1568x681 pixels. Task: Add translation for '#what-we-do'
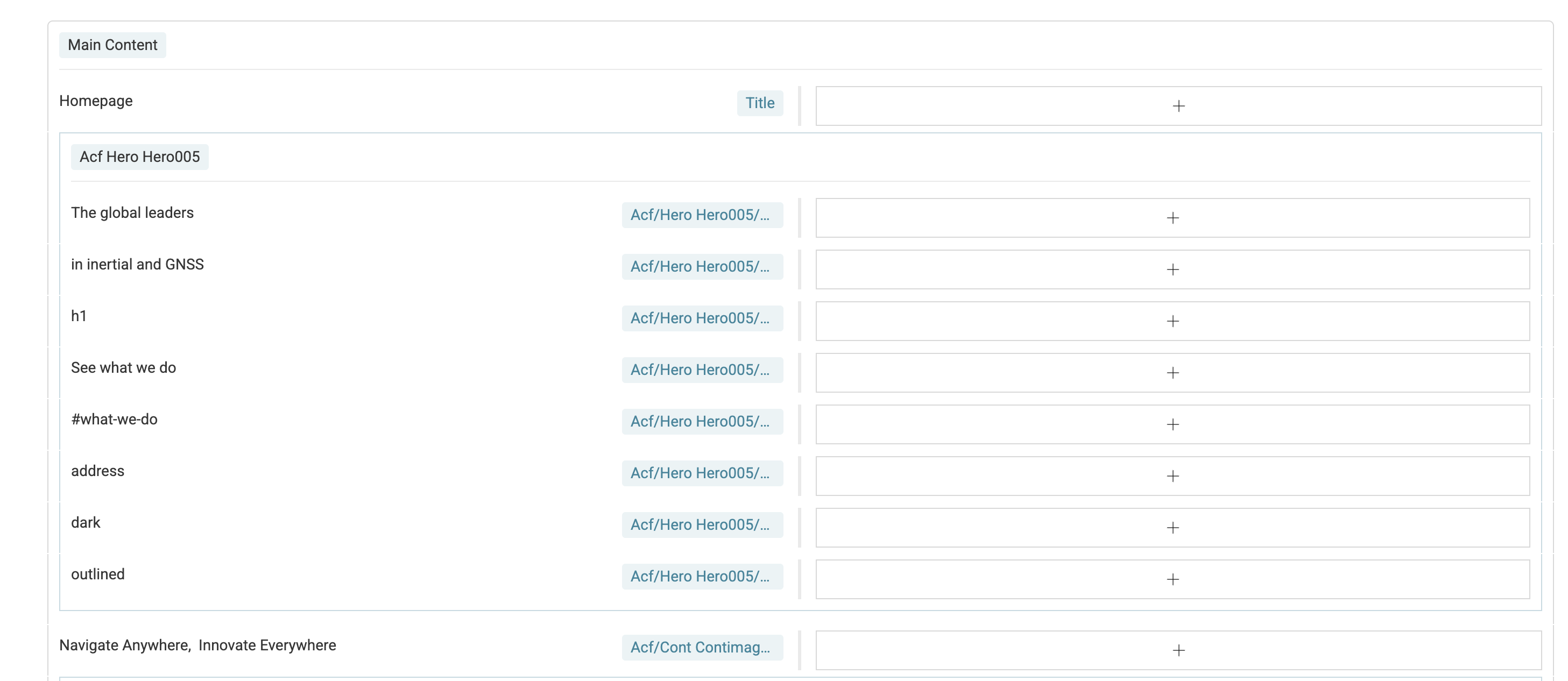coord(1173,425)
